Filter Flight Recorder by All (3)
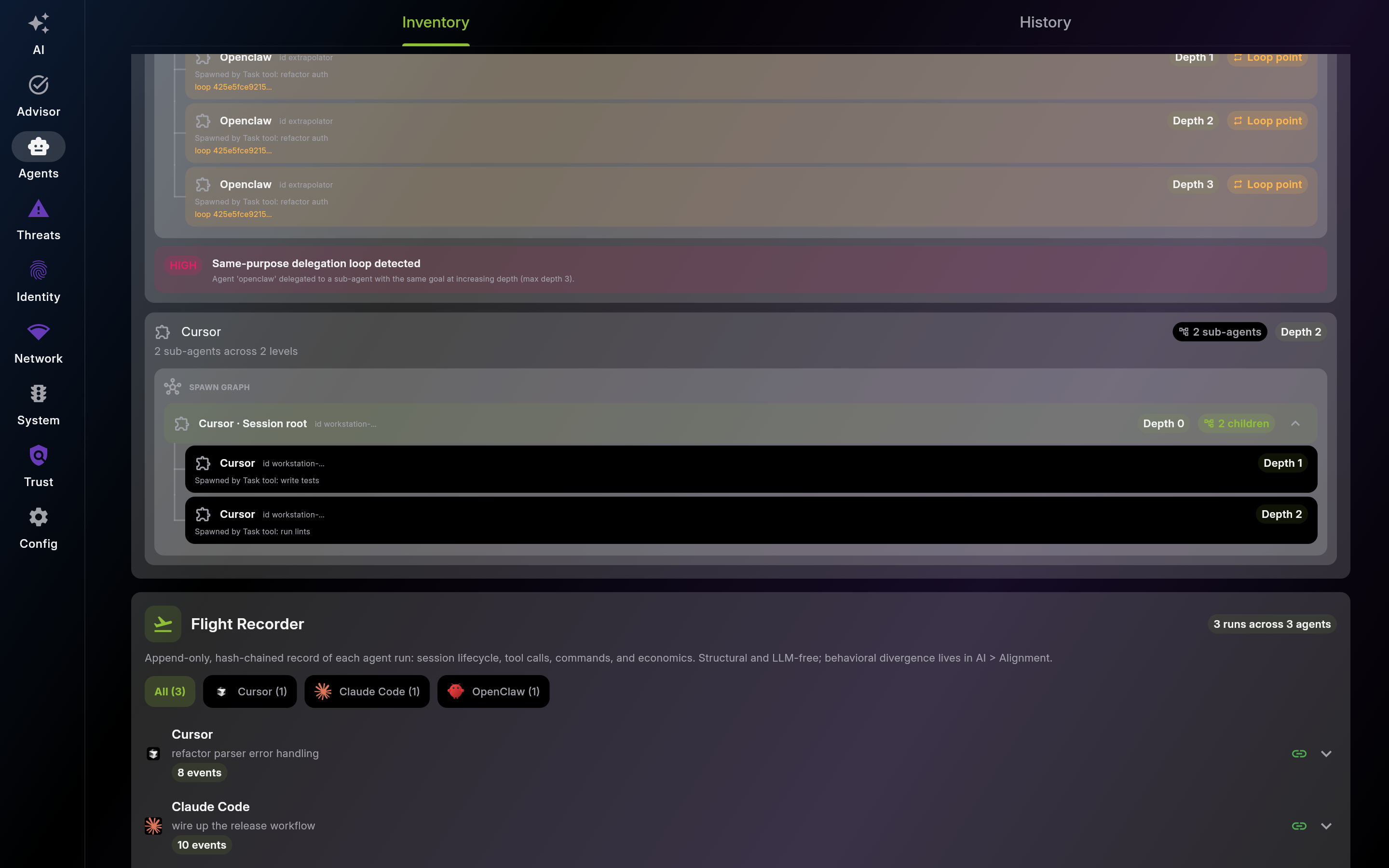 click(x=170, y=691)
